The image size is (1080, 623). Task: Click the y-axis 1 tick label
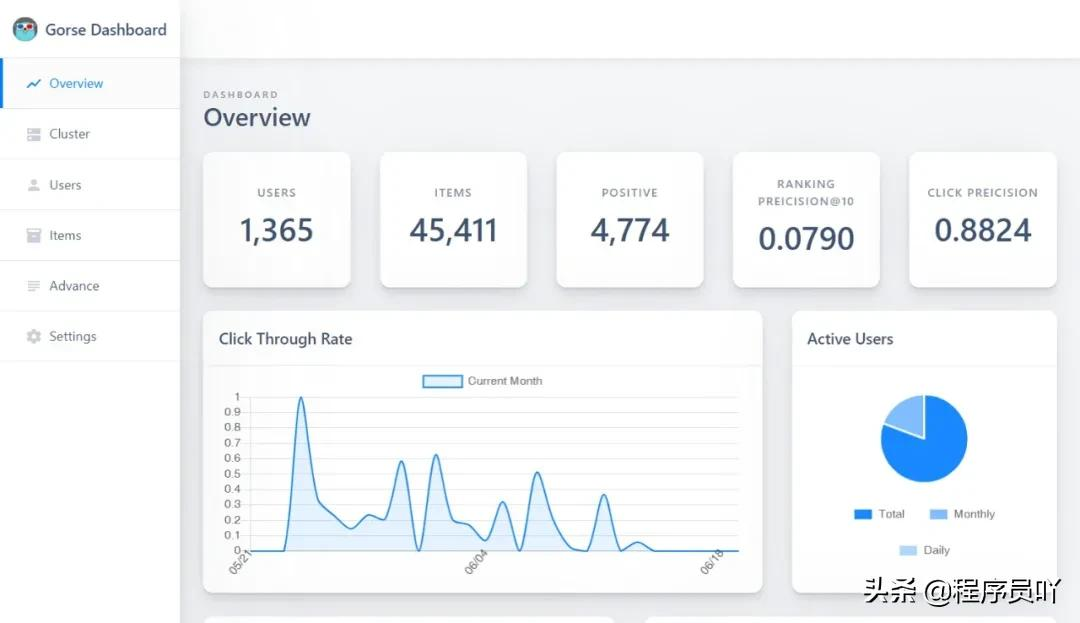pyautogui.click(x=237, y=397)
